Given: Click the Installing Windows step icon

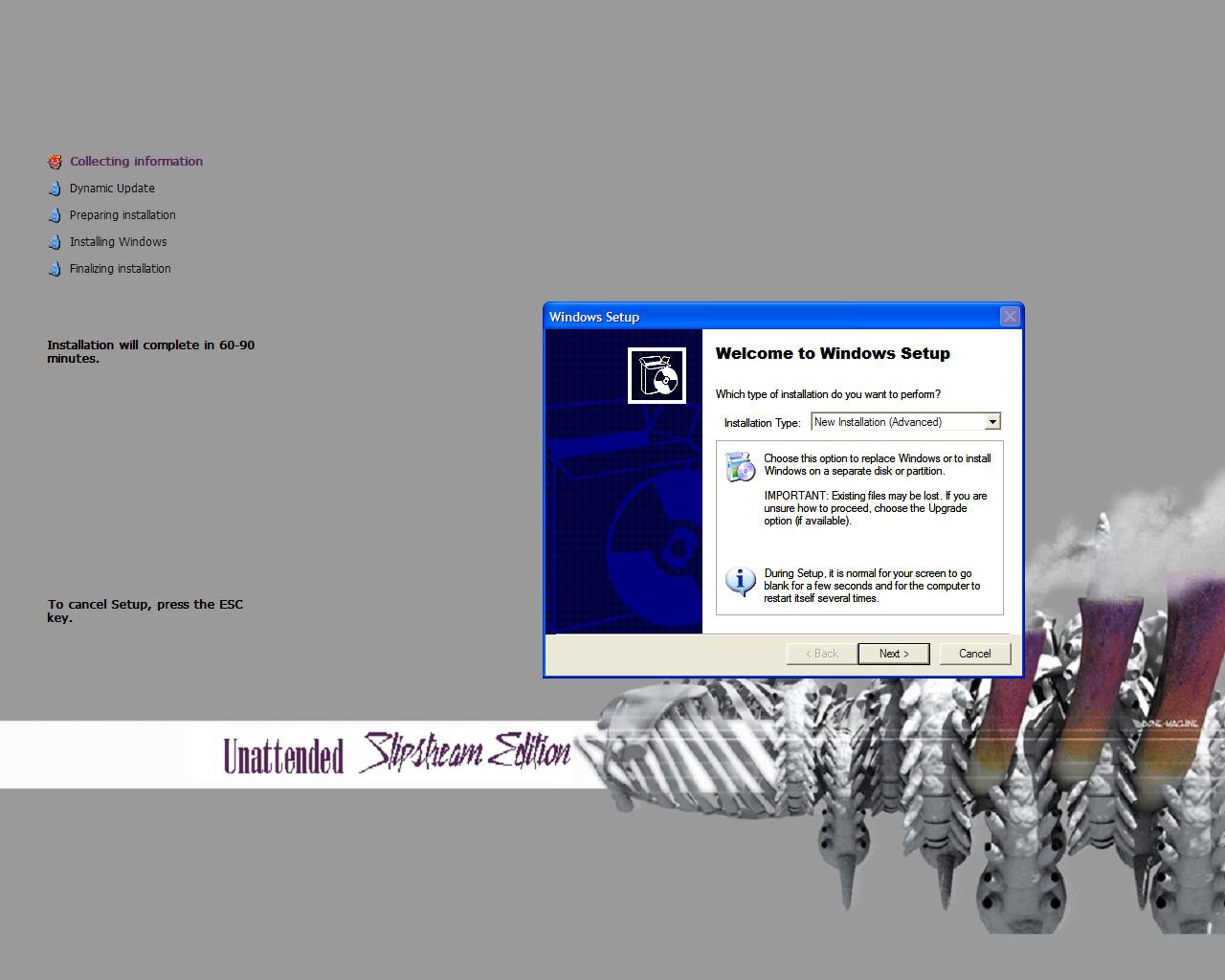Looking at the screenshot, I should tap(55, 242).
